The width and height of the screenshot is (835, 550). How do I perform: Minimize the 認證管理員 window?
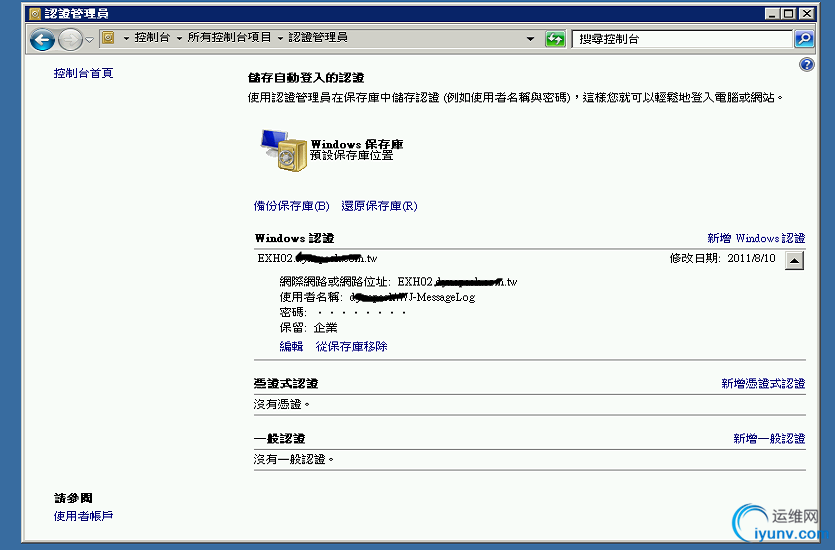pos(773,14)
